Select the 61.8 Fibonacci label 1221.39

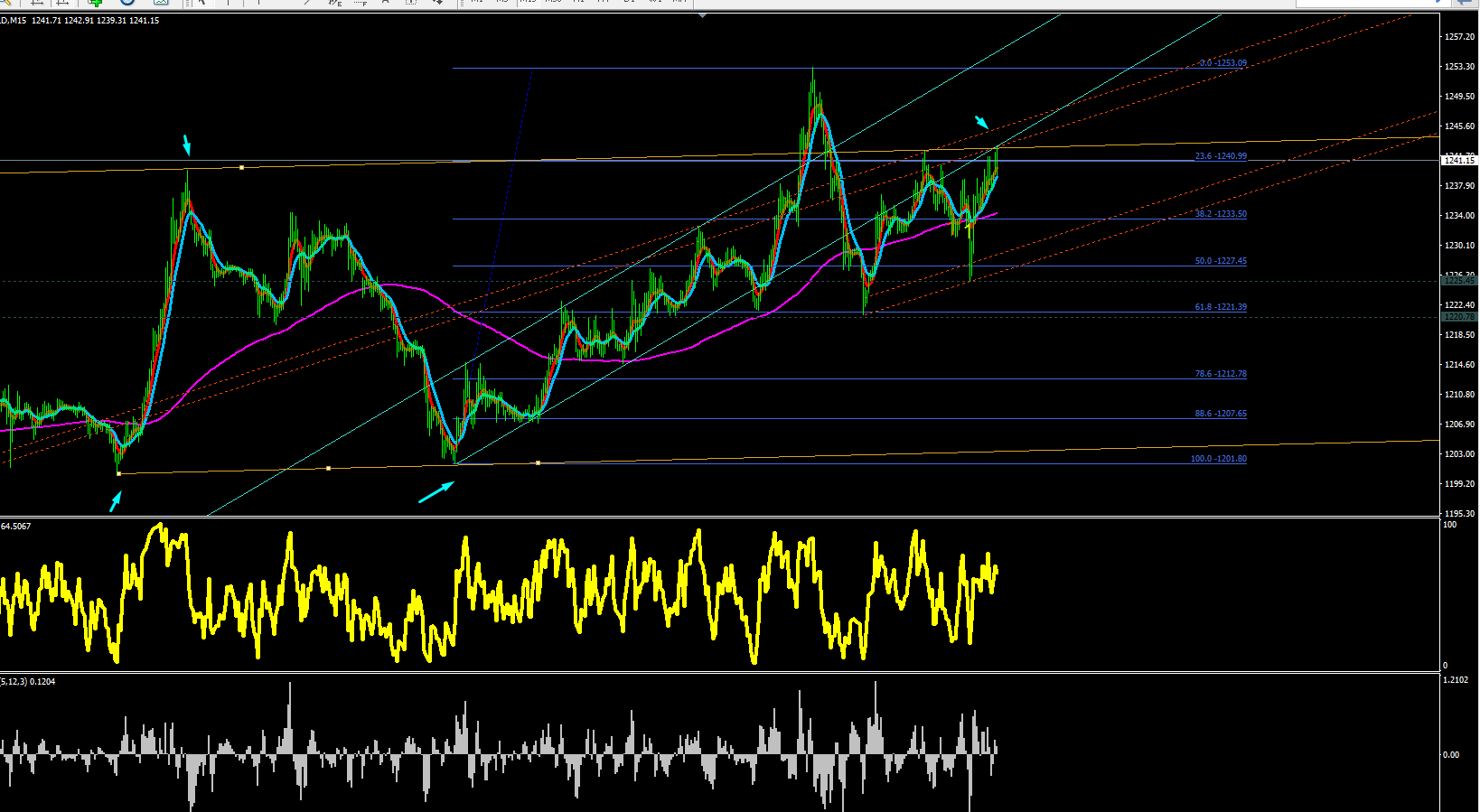1221,307
